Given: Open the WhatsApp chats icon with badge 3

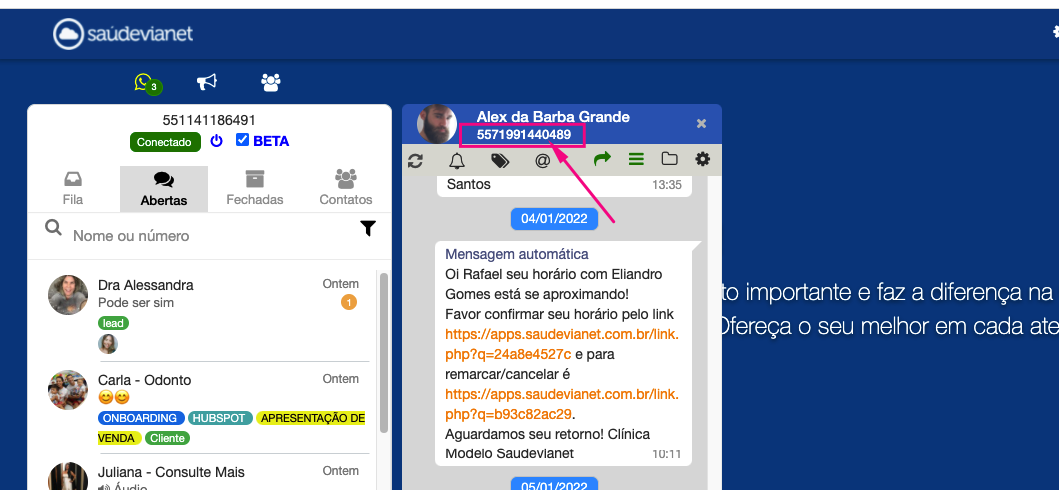Looking at the screenshot, I should tap(147, 84).
